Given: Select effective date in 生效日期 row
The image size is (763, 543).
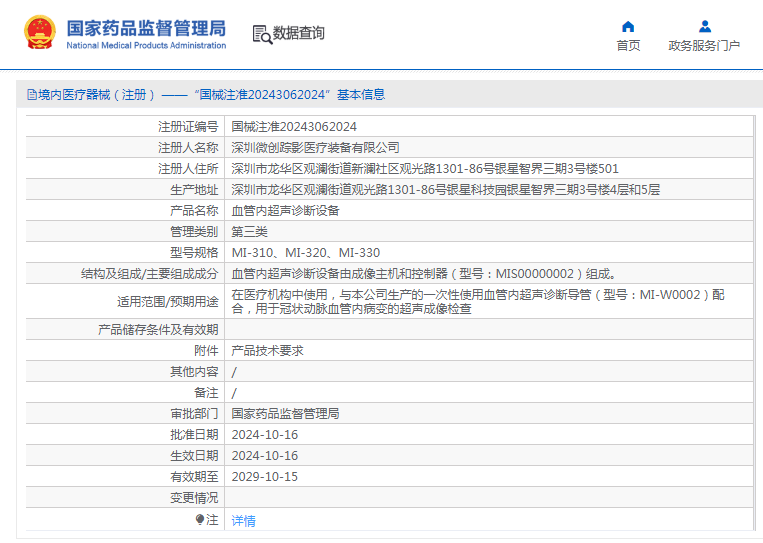Looking at the screenshot, I should [265, 455].
